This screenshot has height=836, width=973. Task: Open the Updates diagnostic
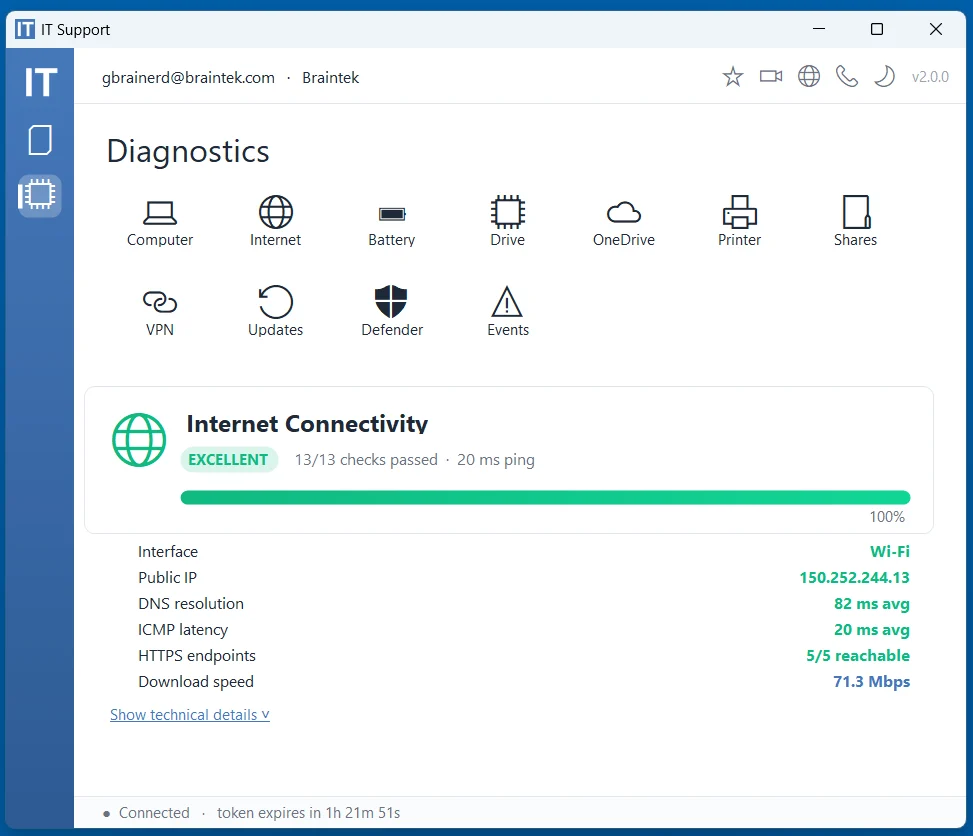click(276, 312)
